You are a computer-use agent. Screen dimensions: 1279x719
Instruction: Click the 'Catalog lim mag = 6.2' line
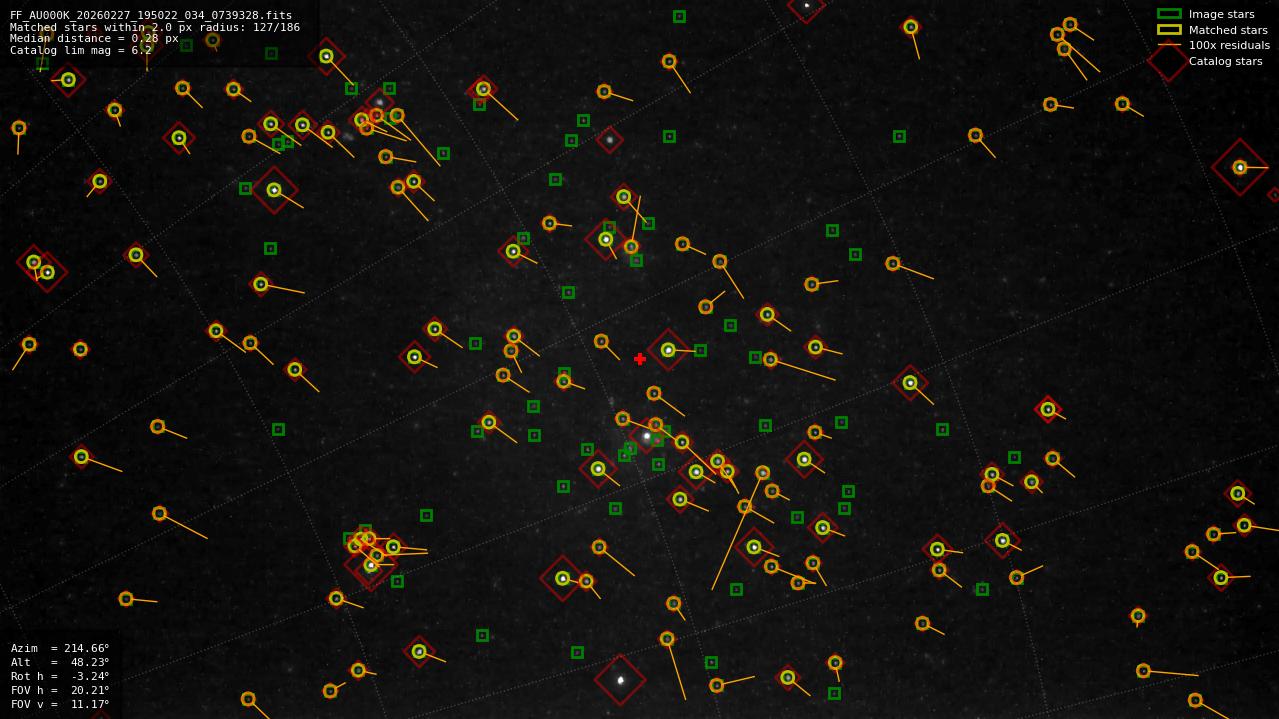81,50
